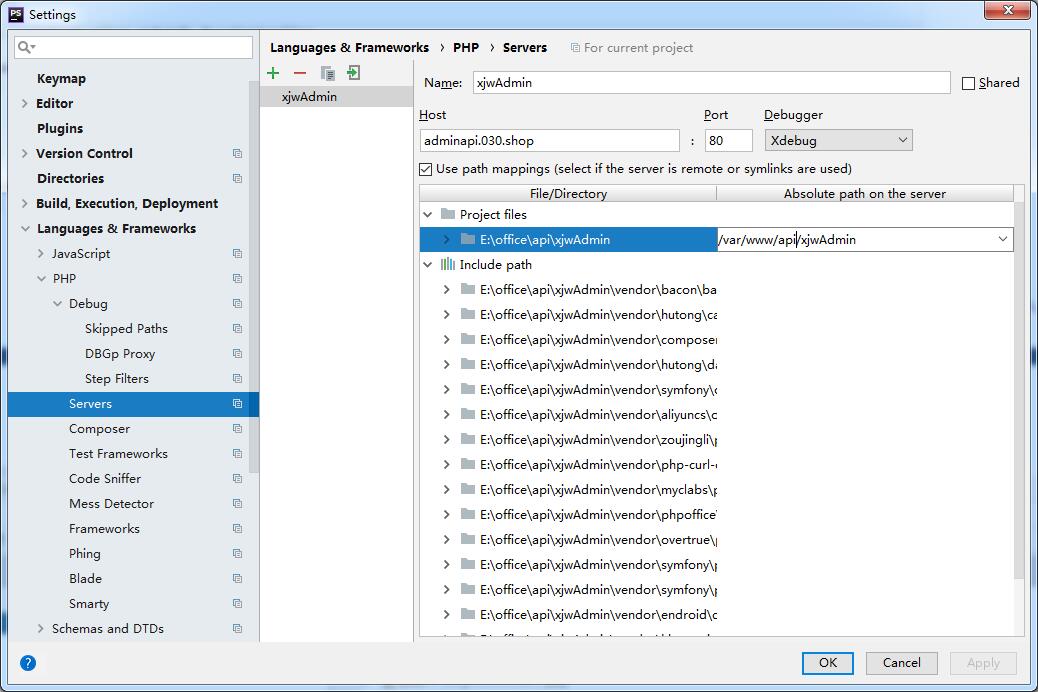Focus the settings search field

pyautogui.click(x=134, y=47)
